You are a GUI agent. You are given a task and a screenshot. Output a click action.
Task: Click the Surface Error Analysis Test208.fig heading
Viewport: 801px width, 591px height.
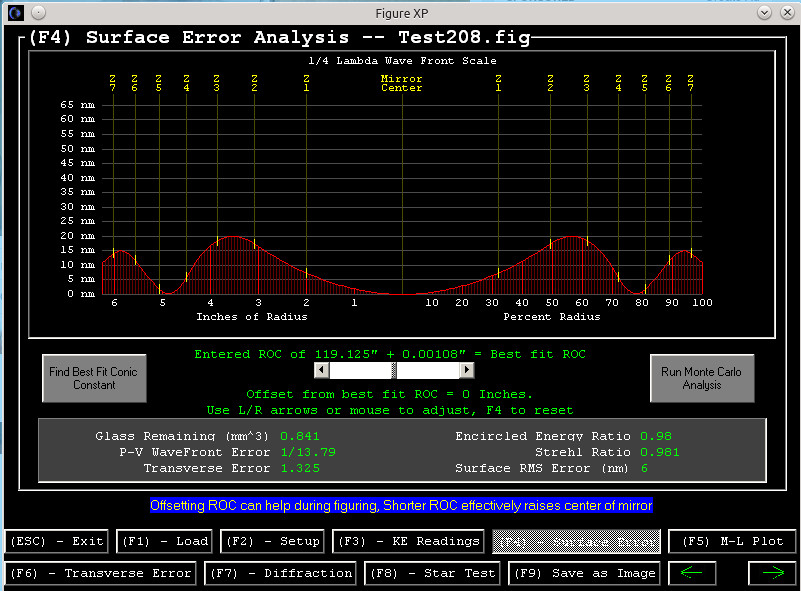[280, 37]
